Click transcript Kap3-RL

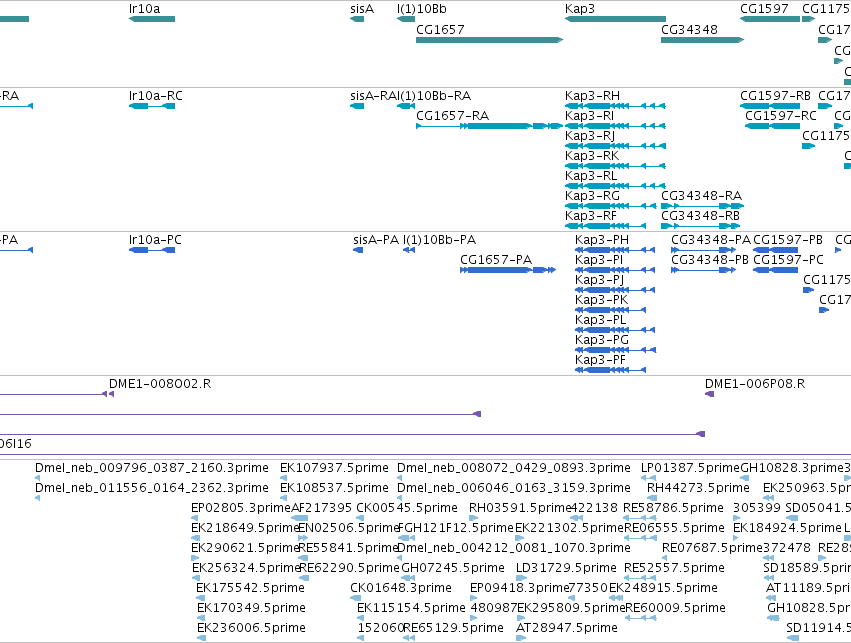(615, 186)
